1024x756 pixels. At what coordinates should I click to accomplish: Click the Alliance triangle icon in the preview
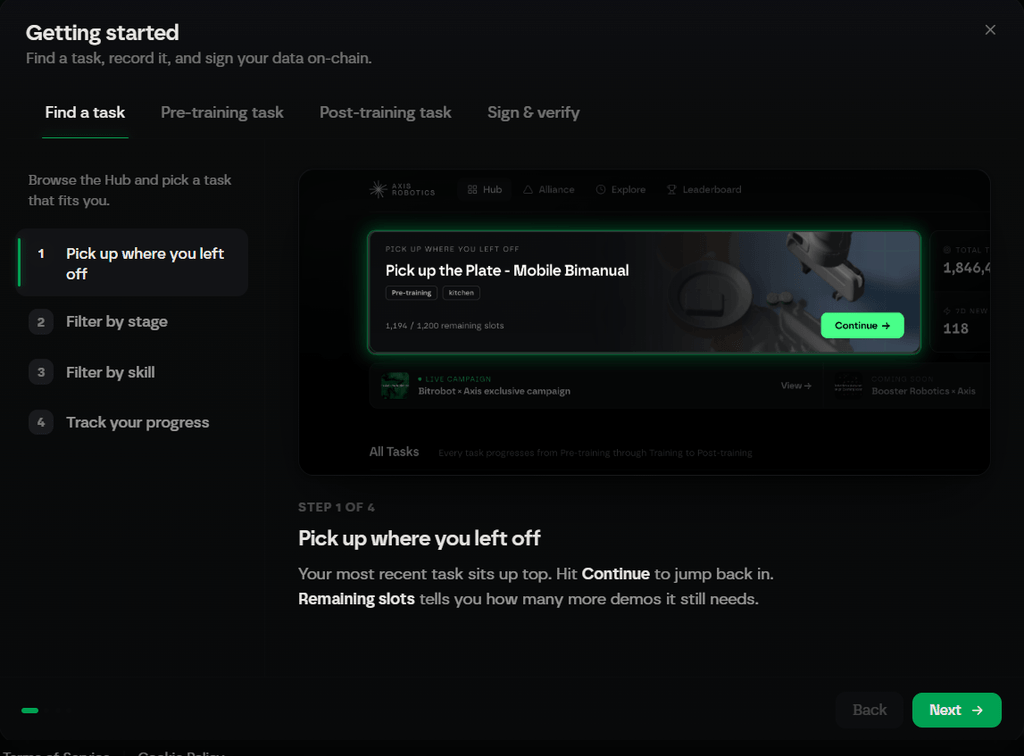(x=528, y=189)
